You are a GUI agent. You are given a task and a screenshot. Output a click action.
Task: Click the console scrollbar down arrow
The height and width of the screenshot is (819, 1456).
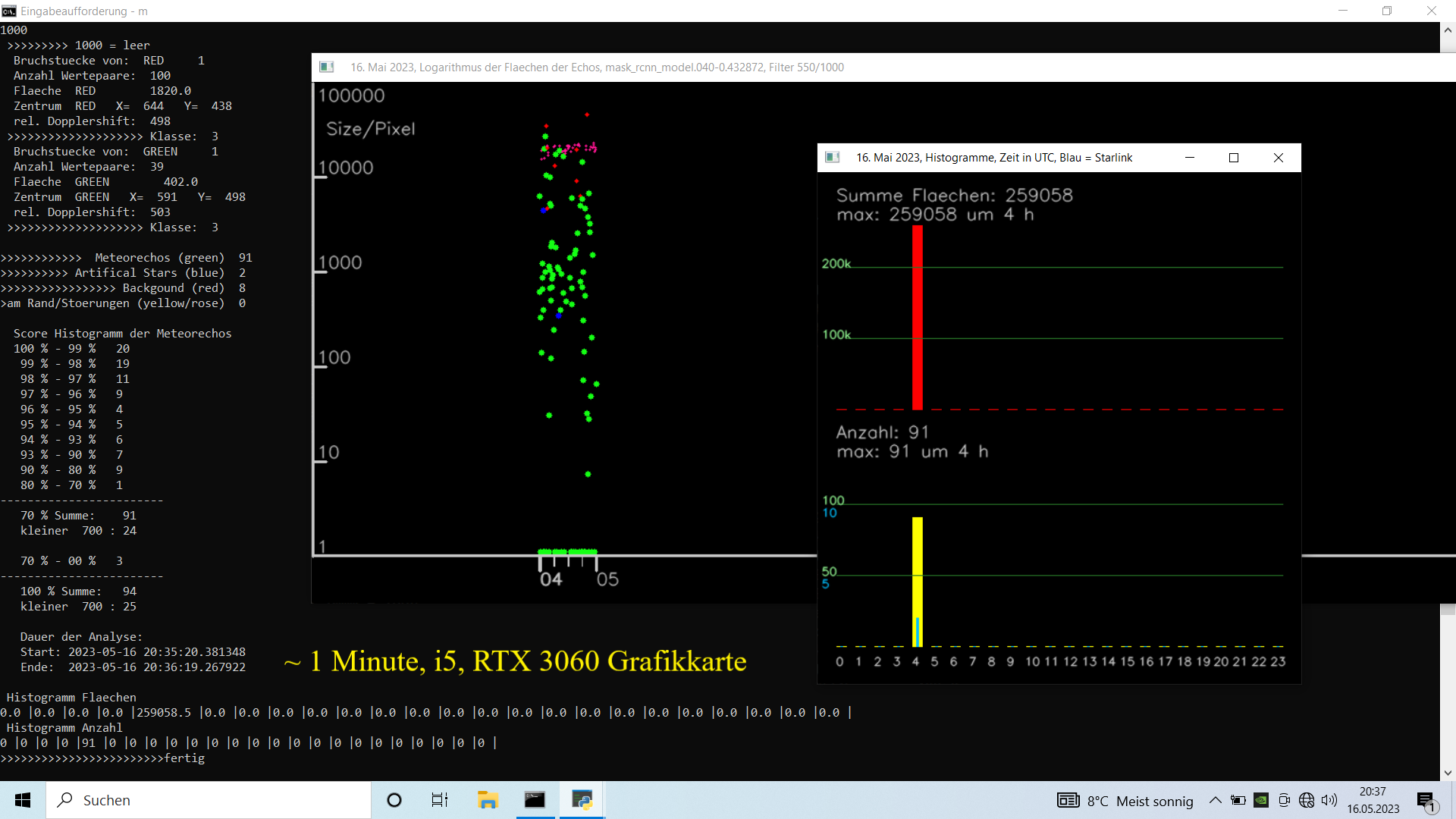[x=1448, y=773]
